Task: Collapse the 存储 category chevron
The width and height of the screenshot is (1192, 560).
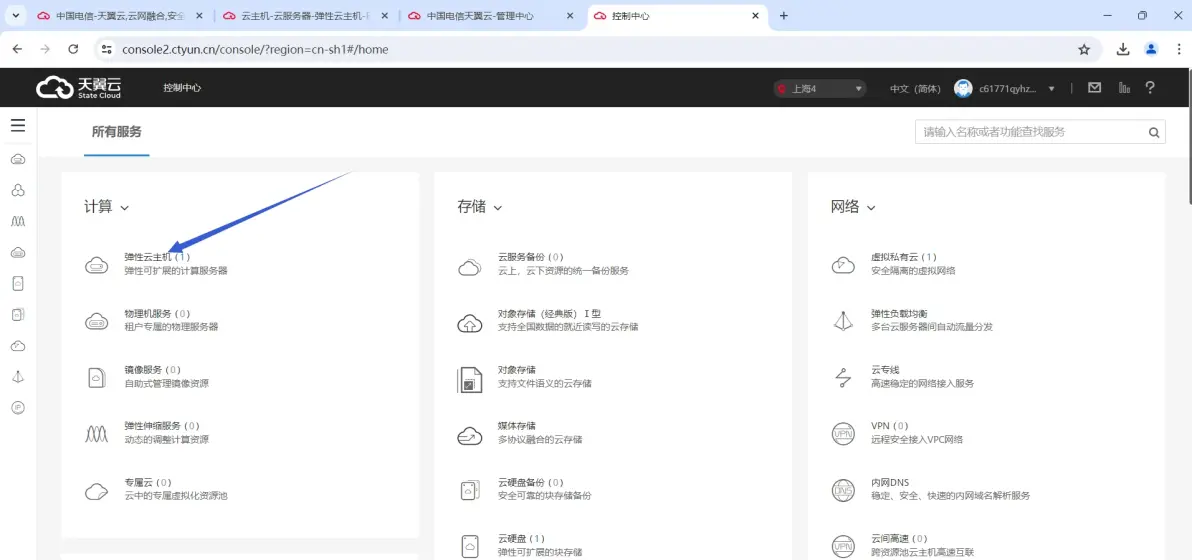Action: point(498,207)
